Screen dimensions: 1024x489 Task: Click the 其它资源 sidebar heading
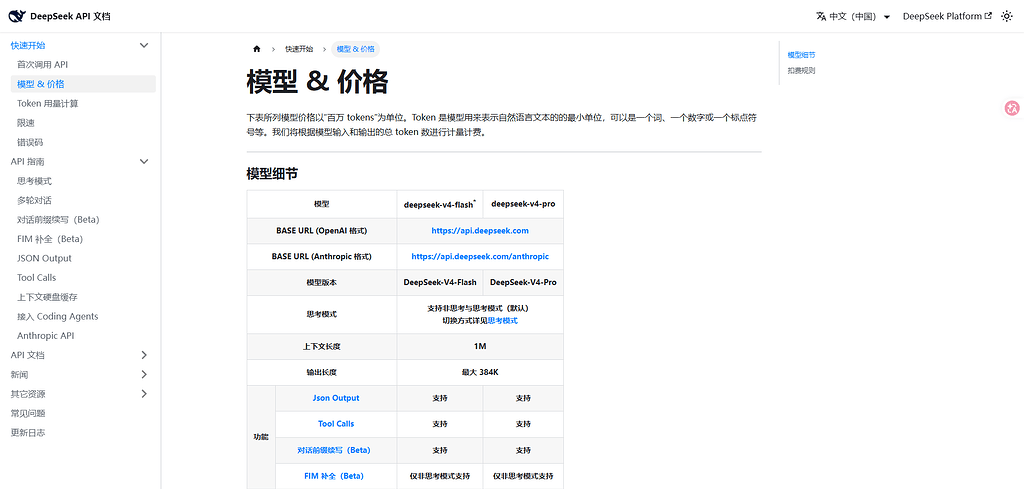(28, 394)
